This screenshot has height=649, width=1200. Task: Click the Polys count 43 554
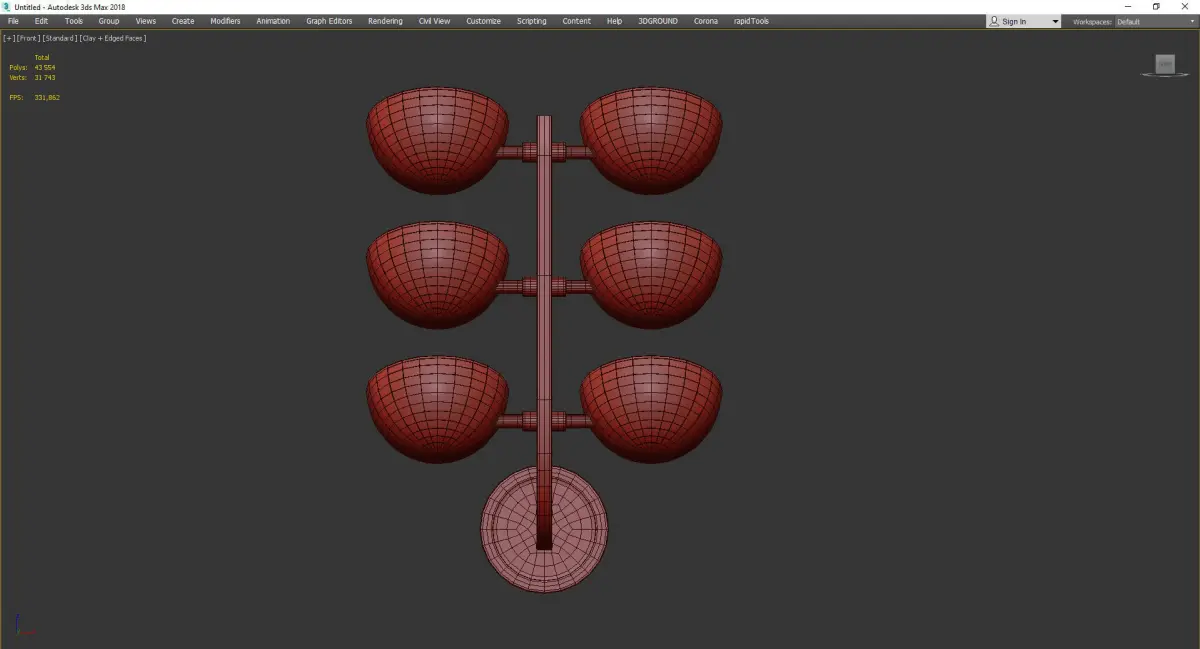coord(44,67)
